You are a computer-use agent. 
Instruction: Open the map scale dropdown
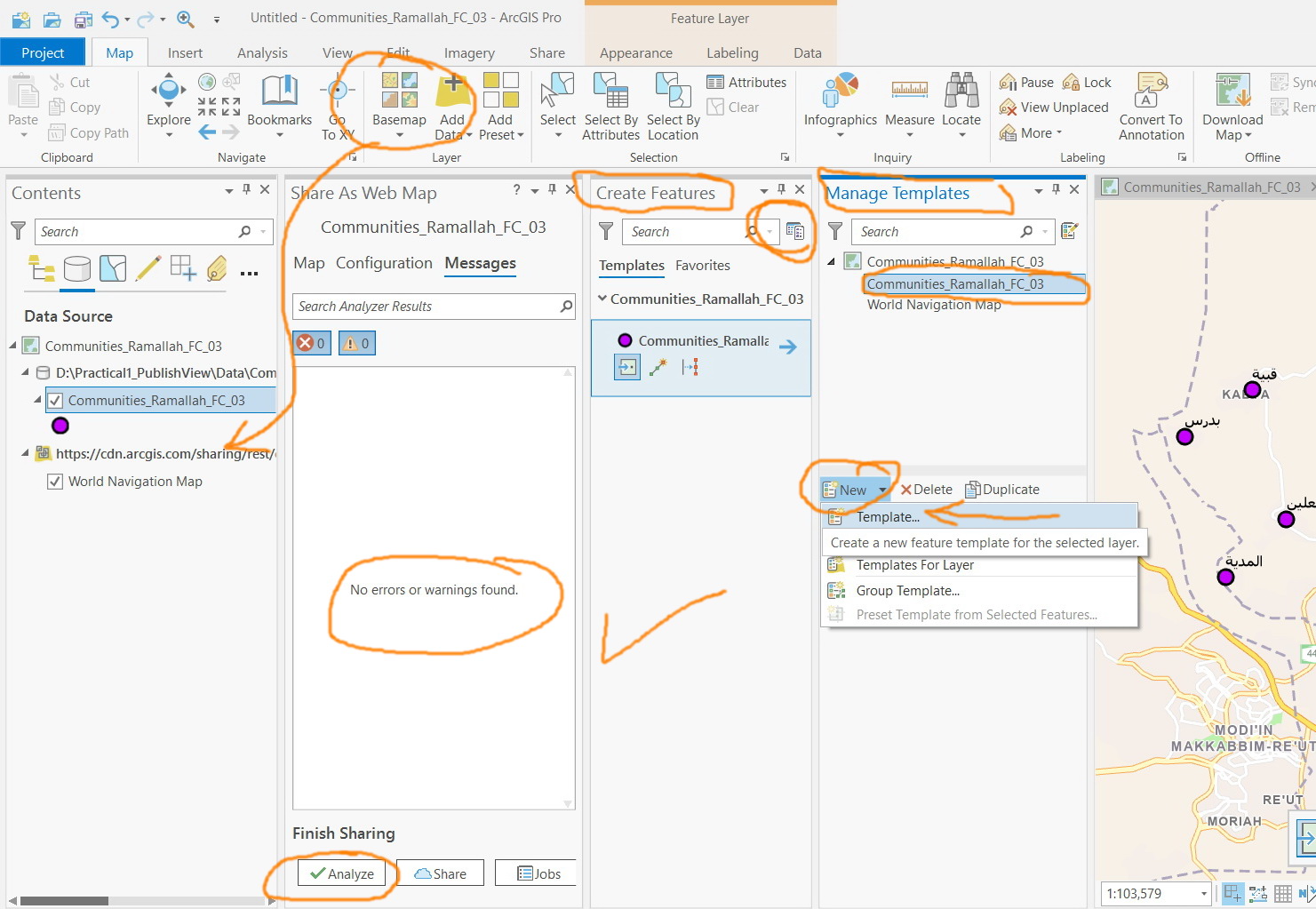point(1204,894)
